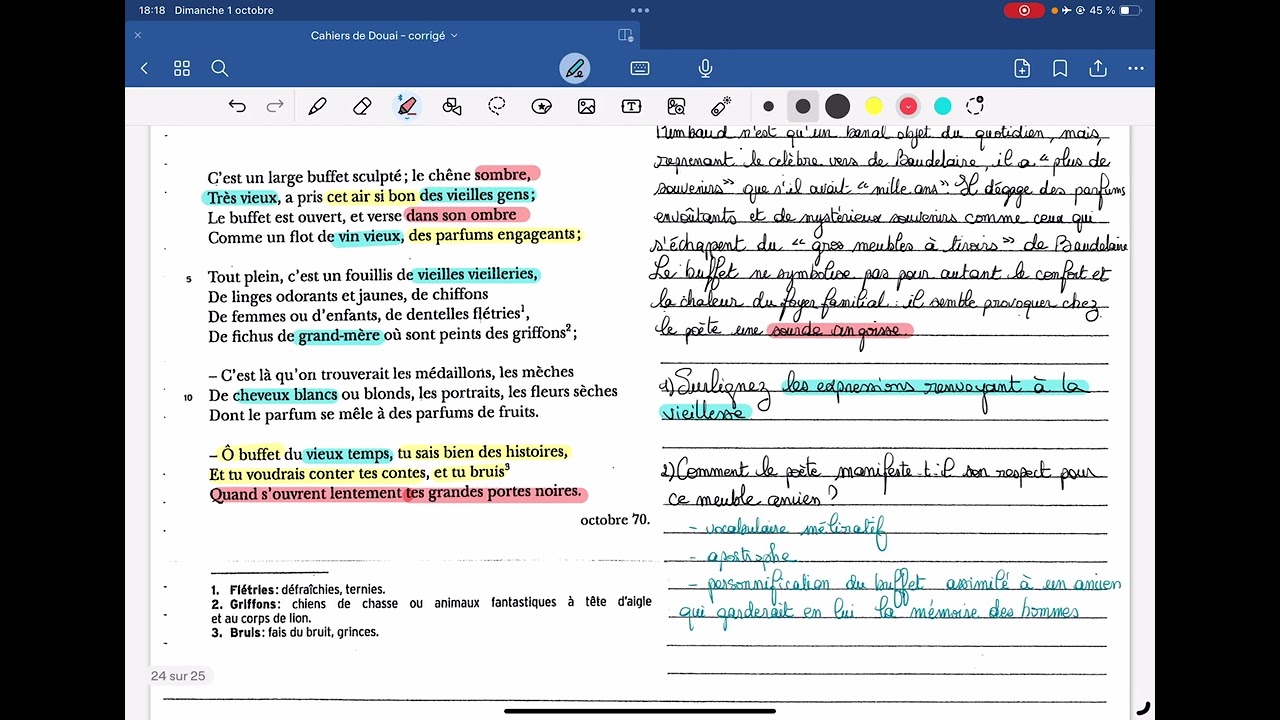Undo the last stroke
This screenshot has width=1280, height=720.
[237, 106]
